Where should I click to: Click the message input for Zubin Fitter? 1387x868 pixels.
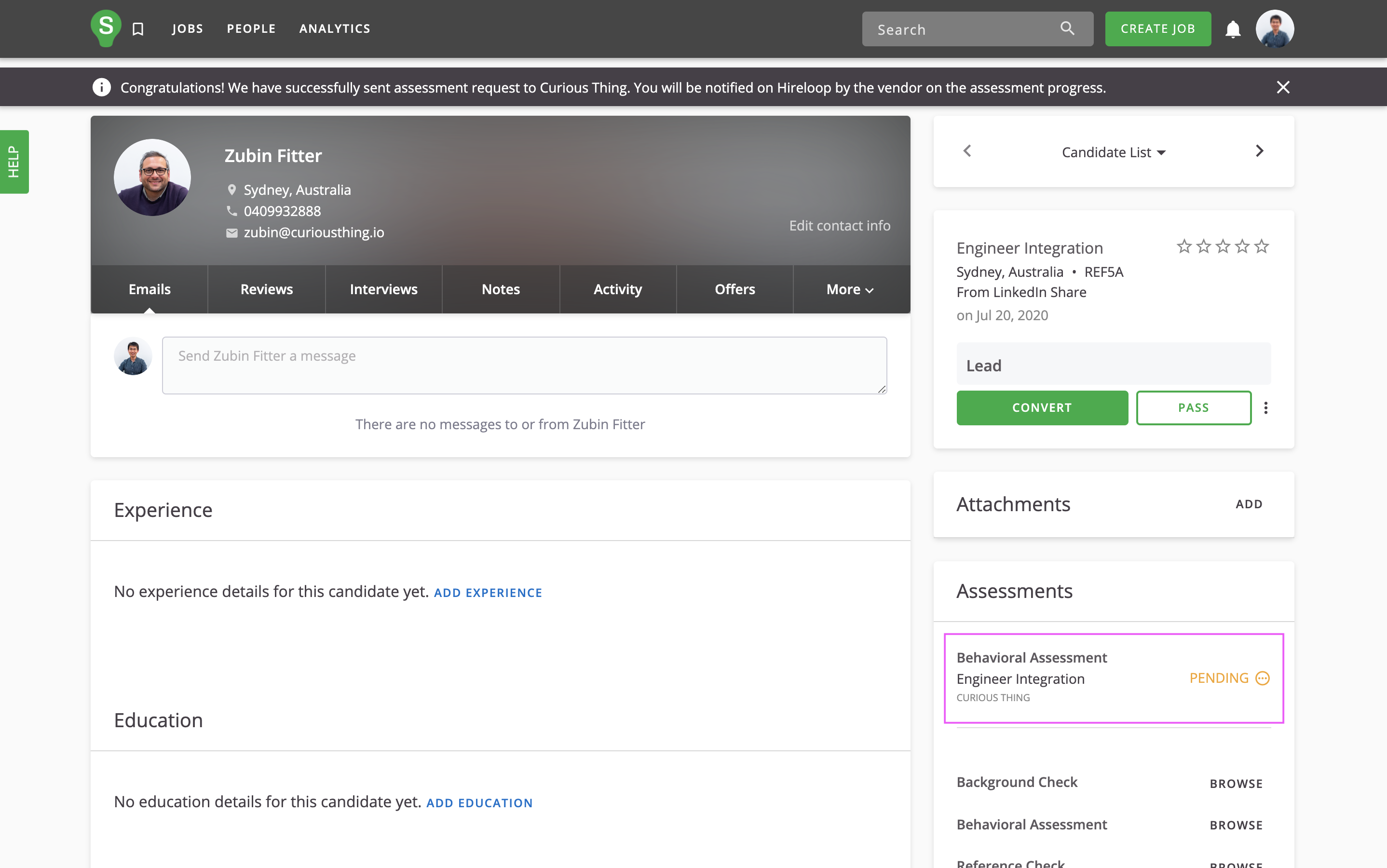(x=524, y=365)
